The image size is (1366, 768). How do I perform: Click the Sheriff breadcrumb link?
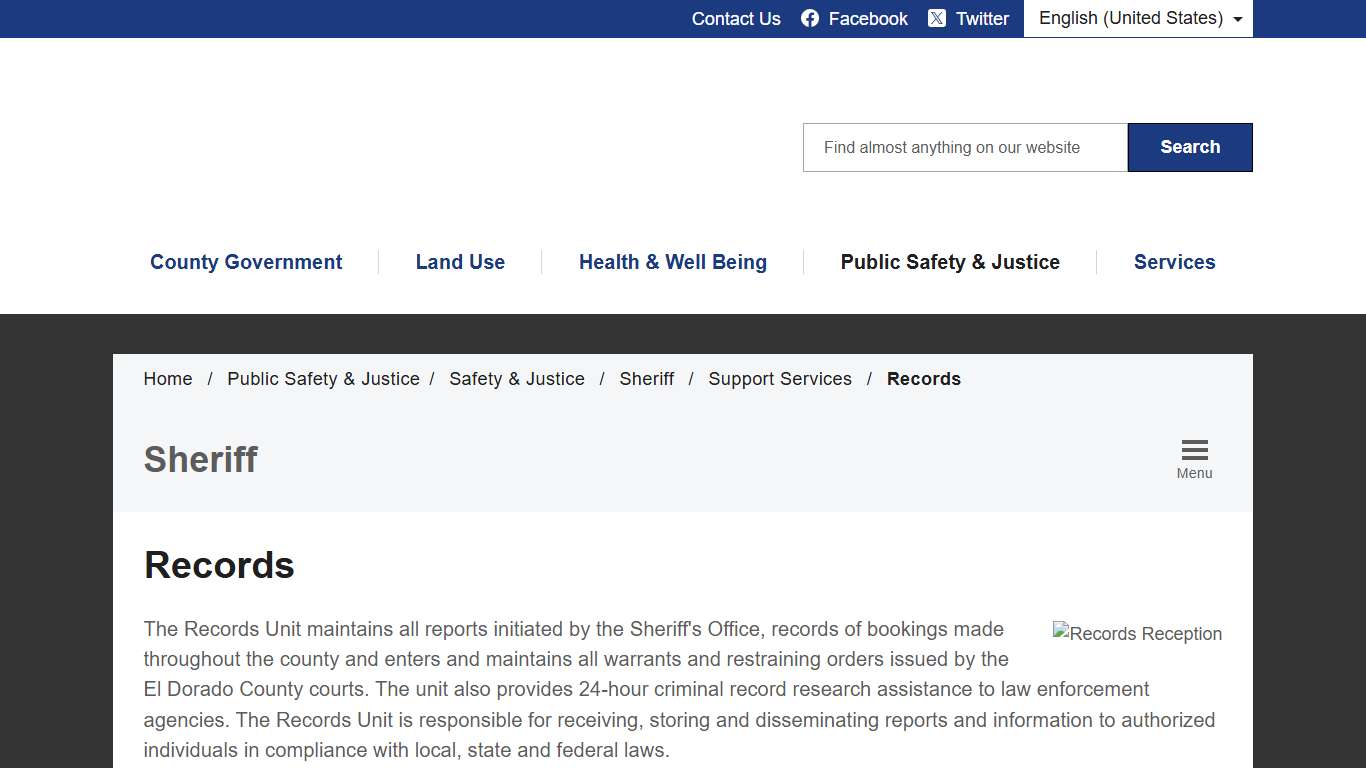pos(646,379)
